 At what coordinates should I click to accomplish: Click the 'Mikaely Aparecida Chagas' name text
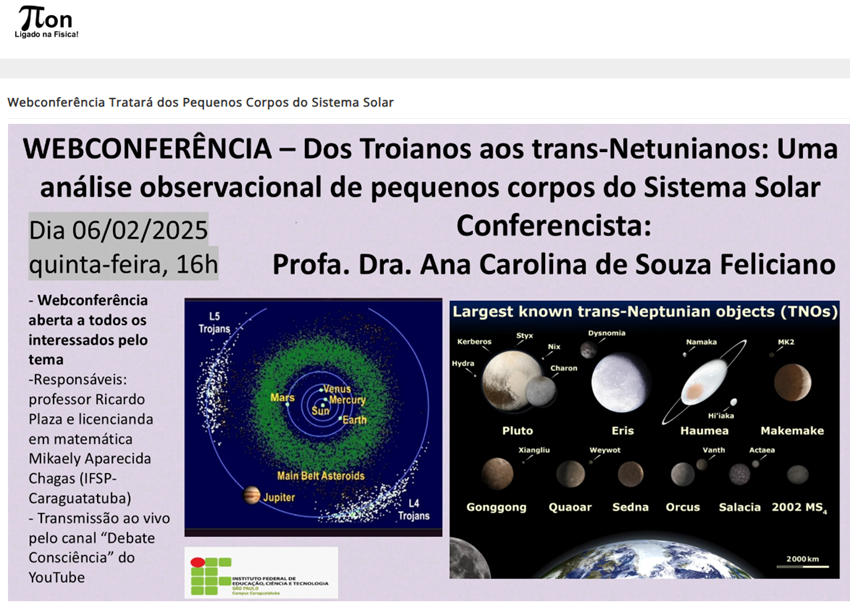pyautogui.click(x=90, y=469)
